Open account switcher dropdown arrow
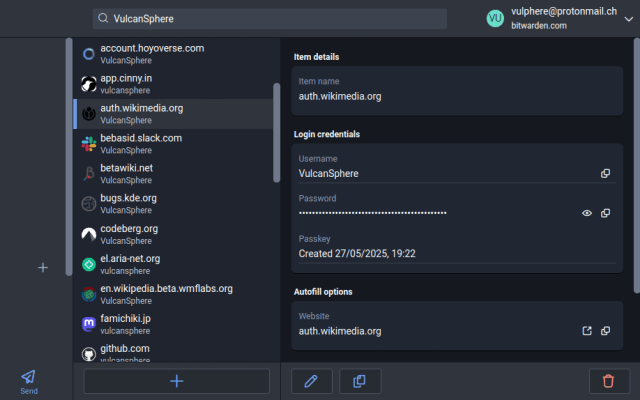This screenshot has height=400, width=640. coord(629,19)
